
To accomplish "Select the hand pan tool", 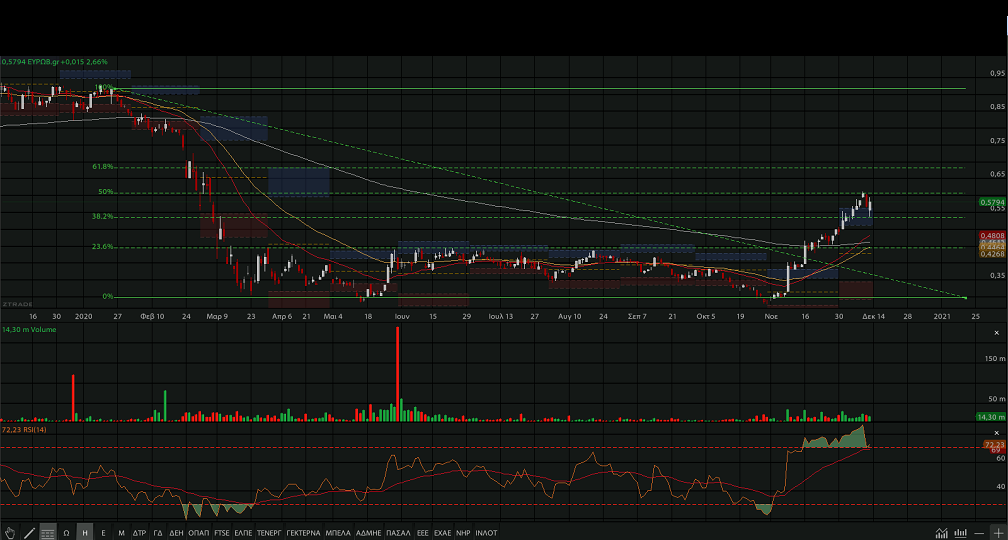I will [10, 533].
